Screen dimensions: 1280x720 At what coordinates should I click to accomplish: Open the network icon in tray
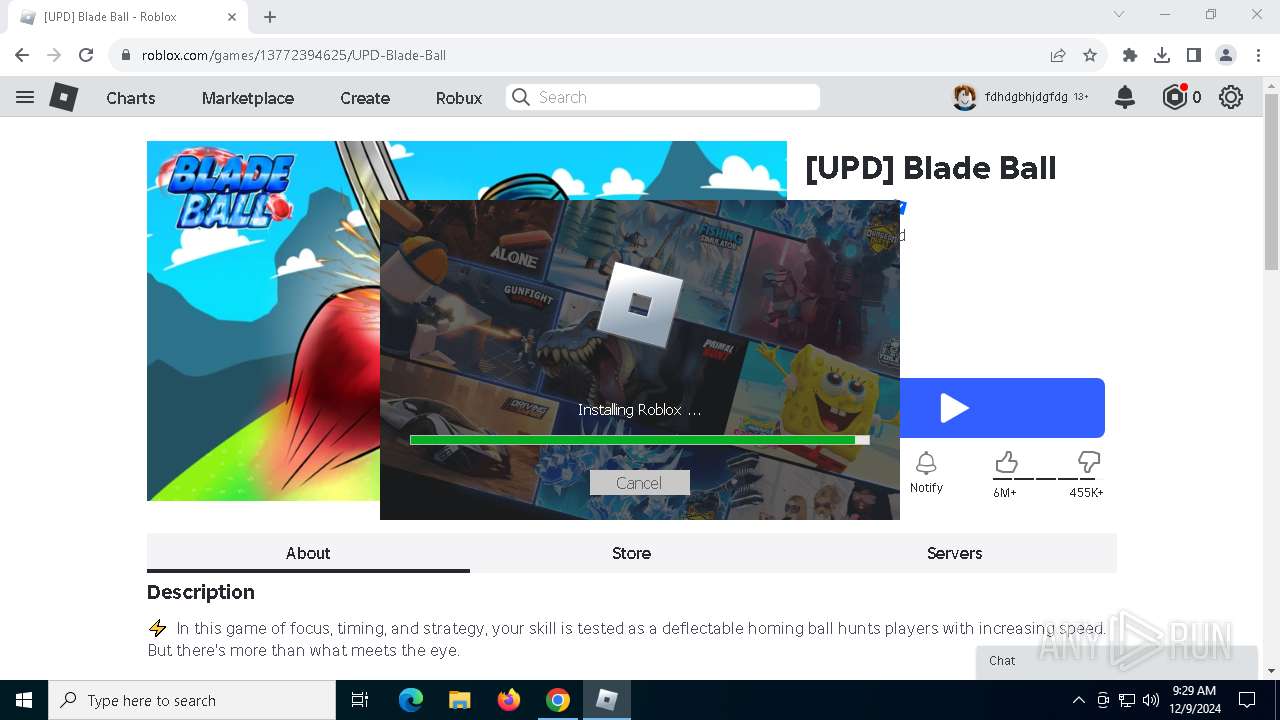(x=1127, y=700)
